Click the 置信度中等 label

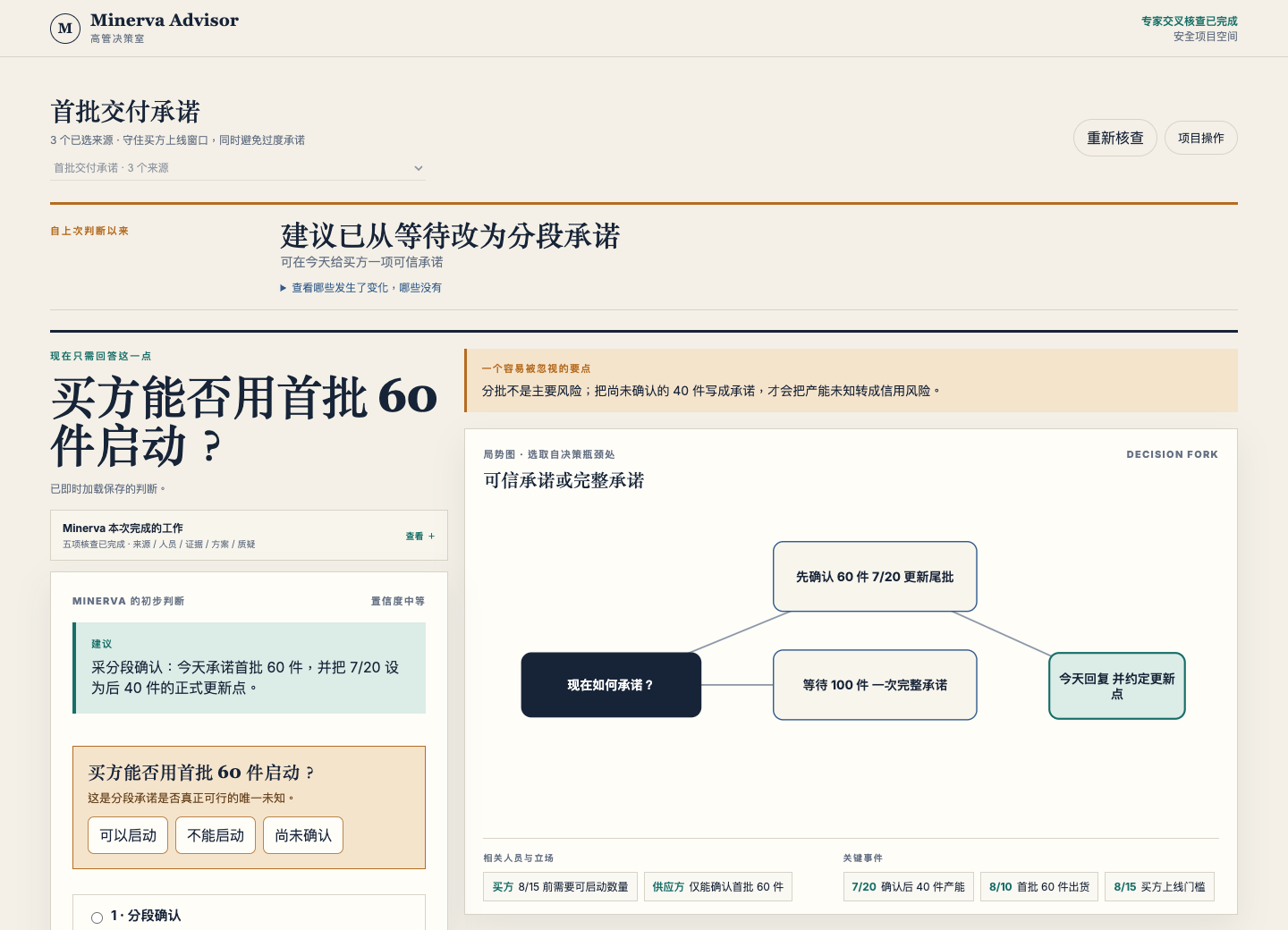(x=398, y=601)
